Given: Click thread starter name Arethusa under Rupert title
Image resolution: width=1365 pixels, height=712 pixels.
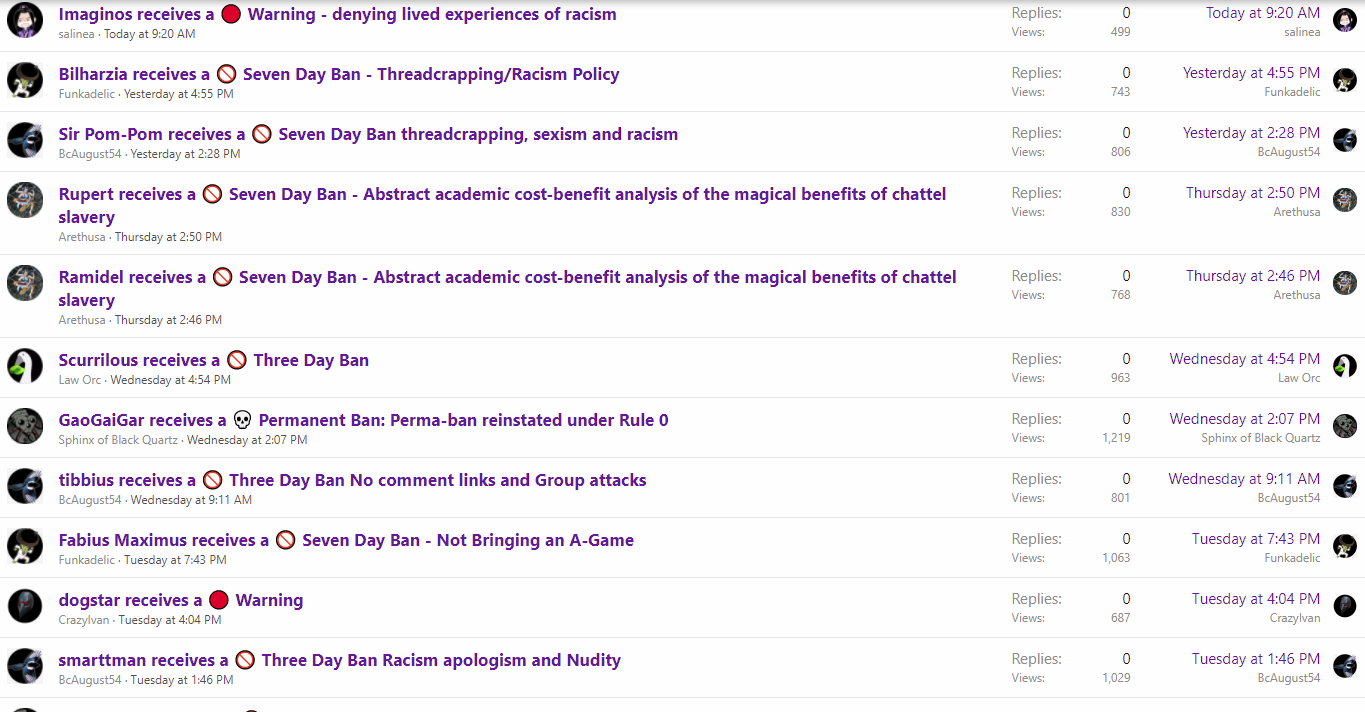Looking at the screenshot, I should [x=82, y=237].
